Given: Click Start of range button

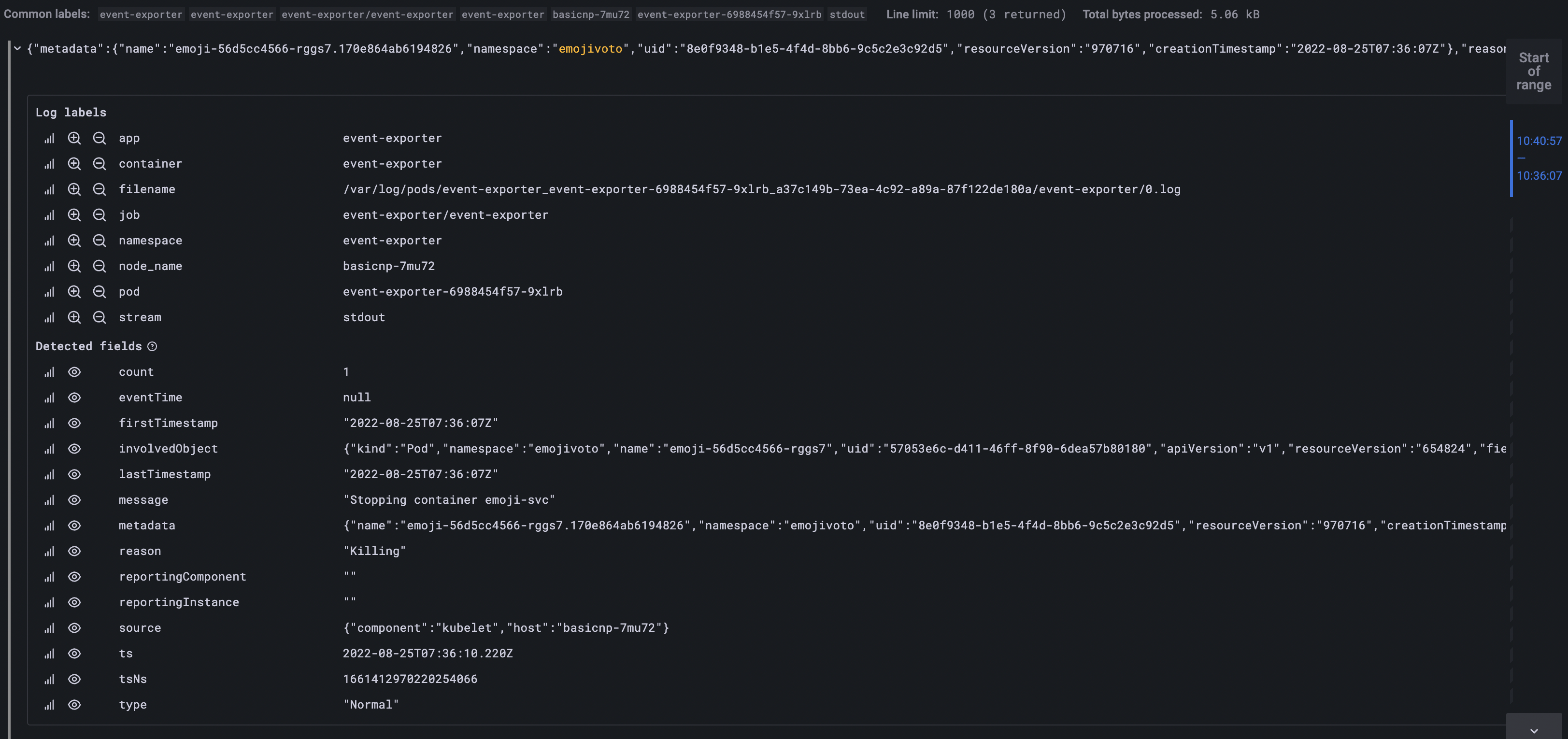Looking at the screenshot, I should [1533, 71].
